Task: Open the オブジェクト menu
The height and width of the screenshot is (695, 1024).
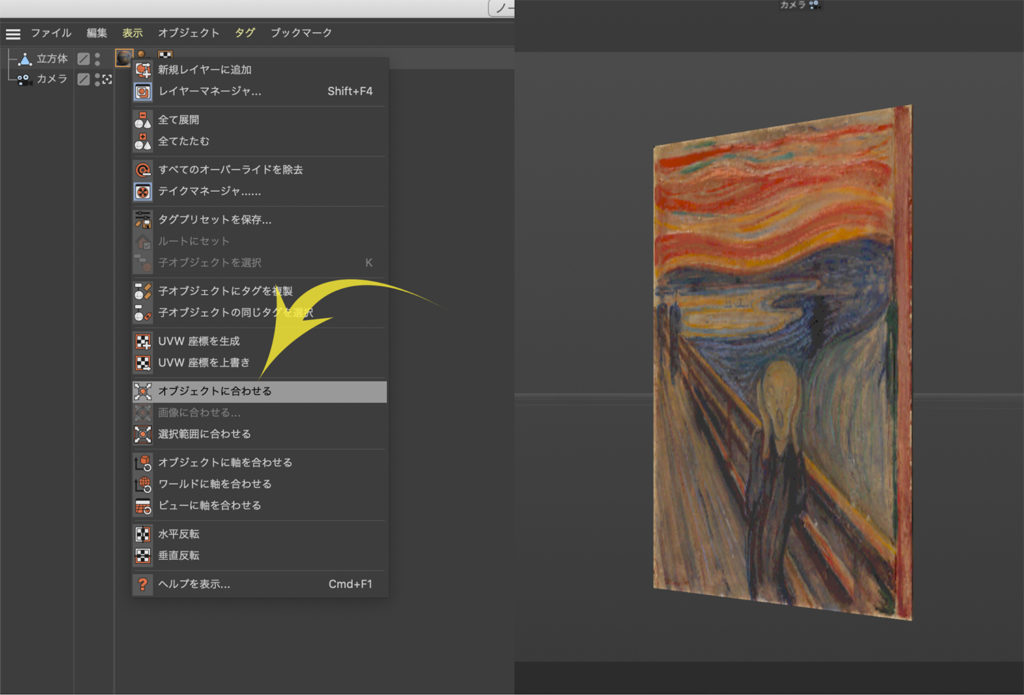Action: coord(189,33)
